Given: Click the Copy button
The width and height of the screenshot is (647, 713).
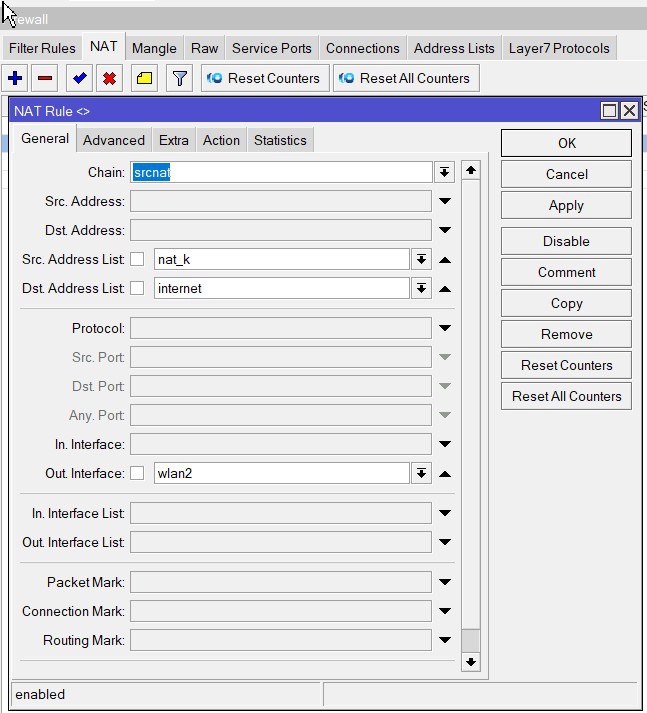Looking at the screenshot, I should [x=566, y=303].
